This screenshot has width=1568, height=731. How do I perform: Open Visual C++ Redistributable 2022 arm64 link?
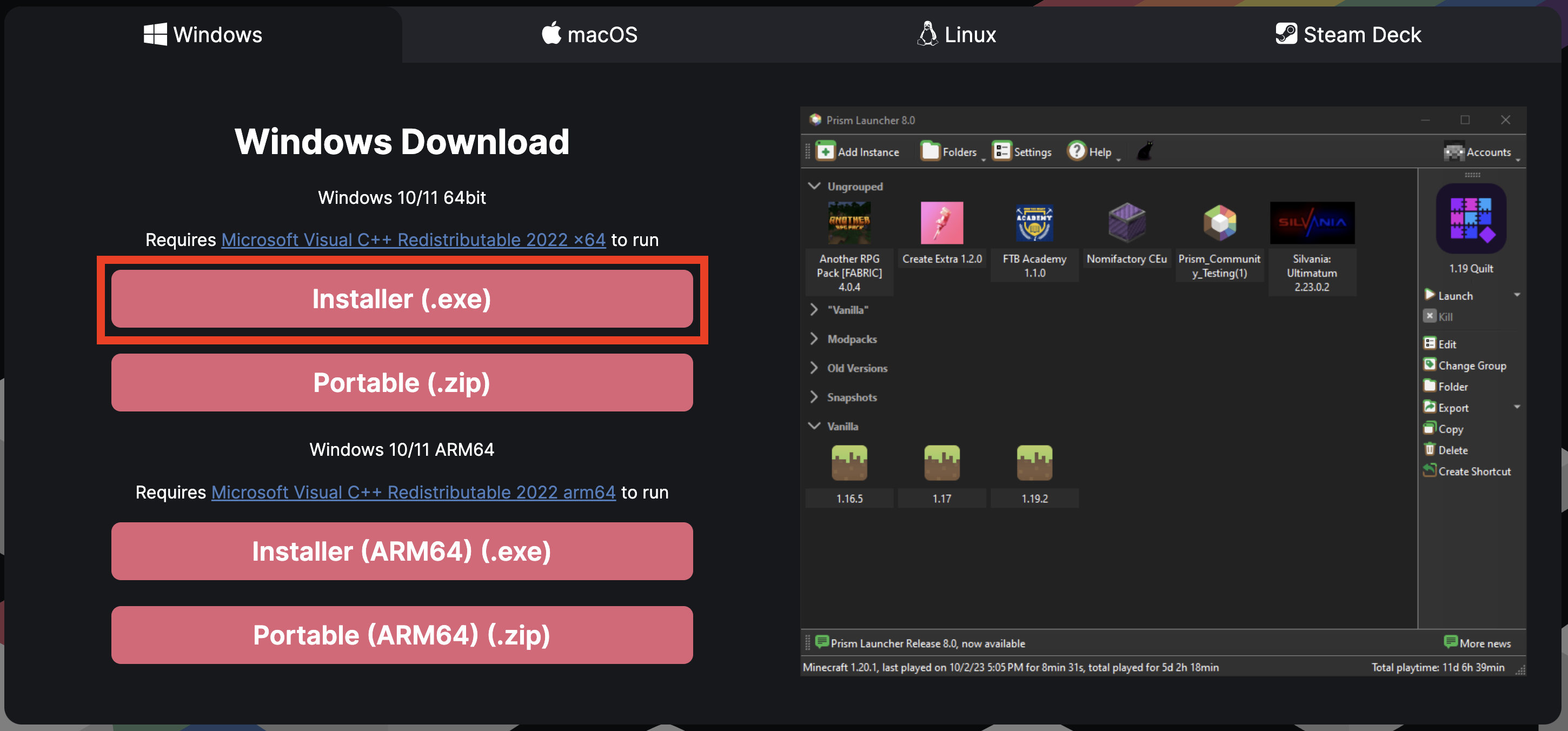(x=413, y=493)
